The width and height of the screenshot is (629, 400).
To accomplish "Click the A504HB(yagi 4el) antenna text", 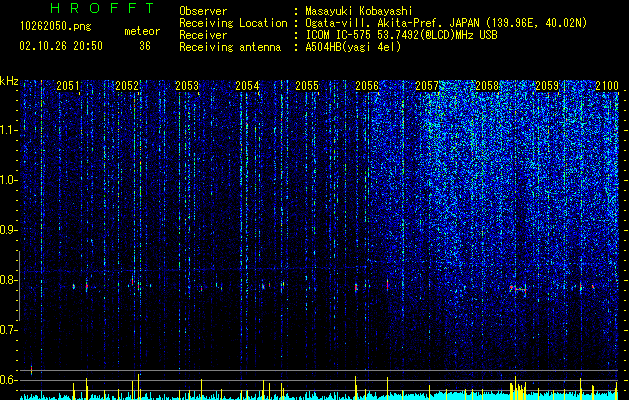I will [x=353, y=47].
